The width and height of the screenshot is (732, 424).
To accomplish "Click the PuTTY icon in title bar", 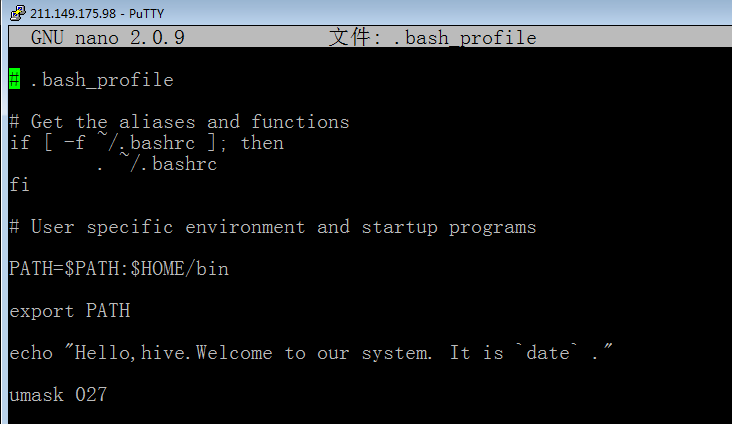I will (x=17, y=13).
